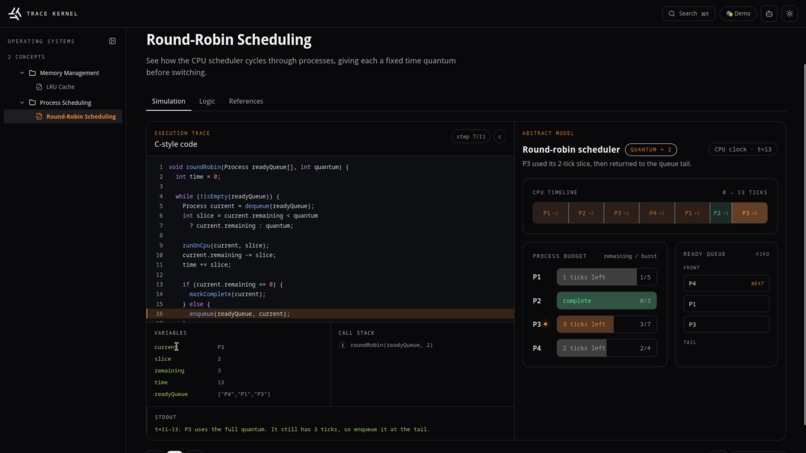The width and height of the screenshot is (806, 453).
Task: Select P1 entry in ready queue
Action: coord(726,304)
